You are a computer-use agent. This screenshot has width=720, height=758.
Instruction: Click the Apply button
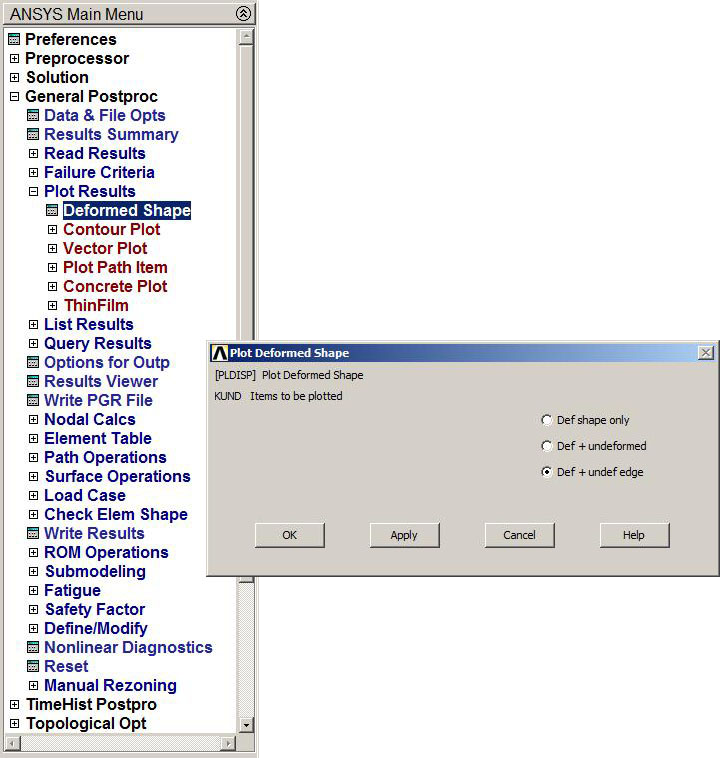pos(404,535)
